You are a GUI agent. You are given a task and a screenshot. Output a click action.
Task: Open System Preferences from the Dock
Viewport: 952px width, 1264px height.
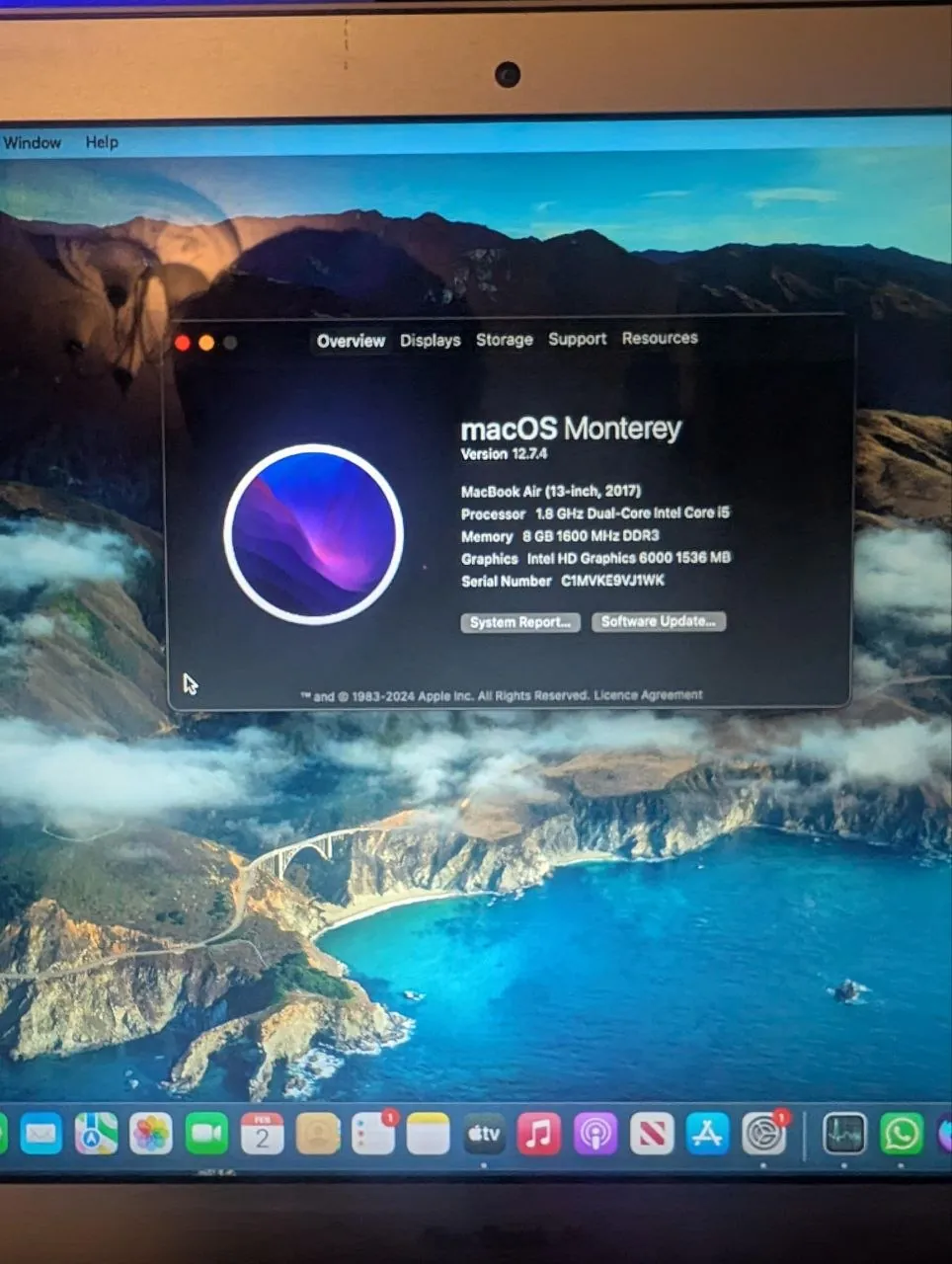(763, 1135)
